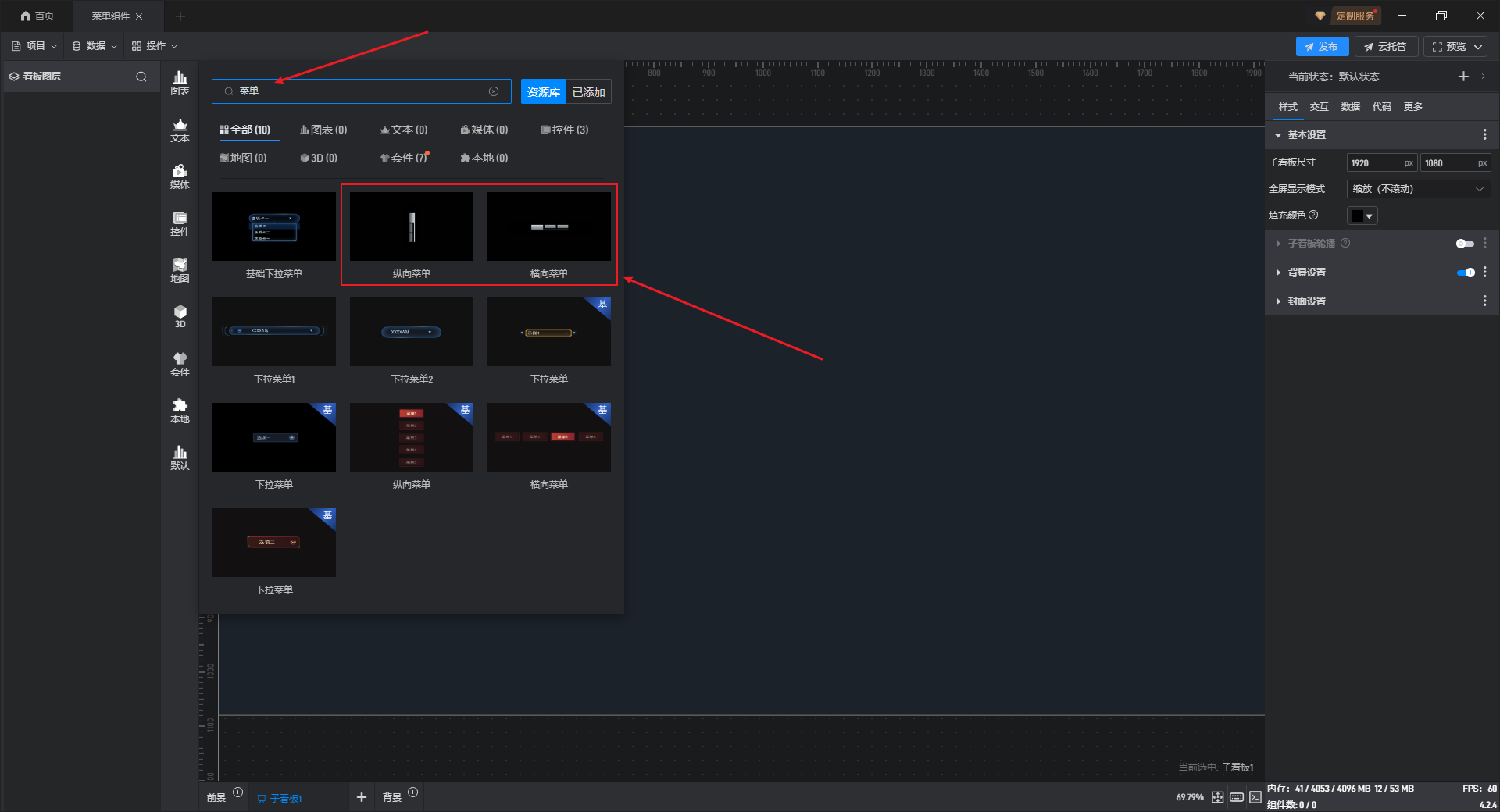Click the 子看板尺寸 width field showing 1920

(1382, 163)
